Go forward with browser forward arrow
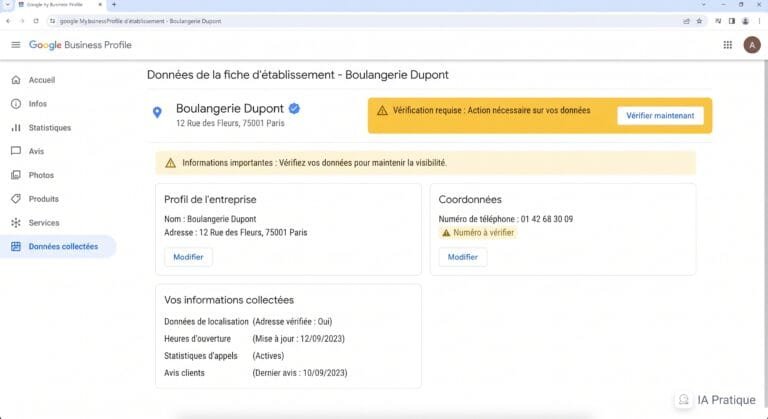Image resolution: width=768 pixels, height=419 pixels. tap(22, 21)
